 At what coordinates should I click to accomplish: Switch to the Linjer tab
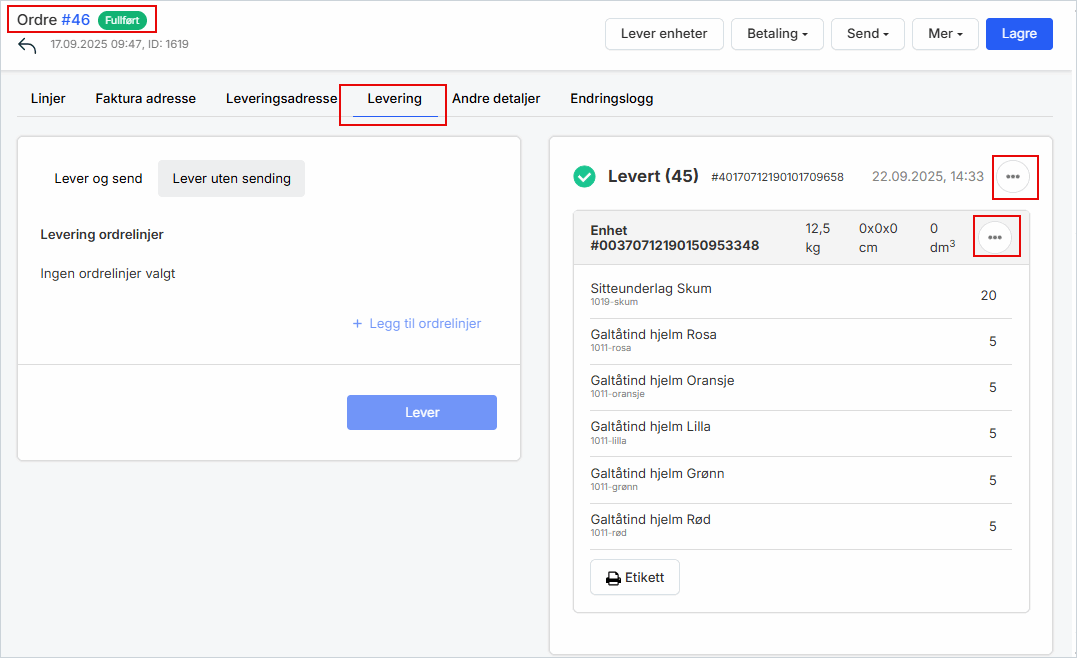point(48,99)
